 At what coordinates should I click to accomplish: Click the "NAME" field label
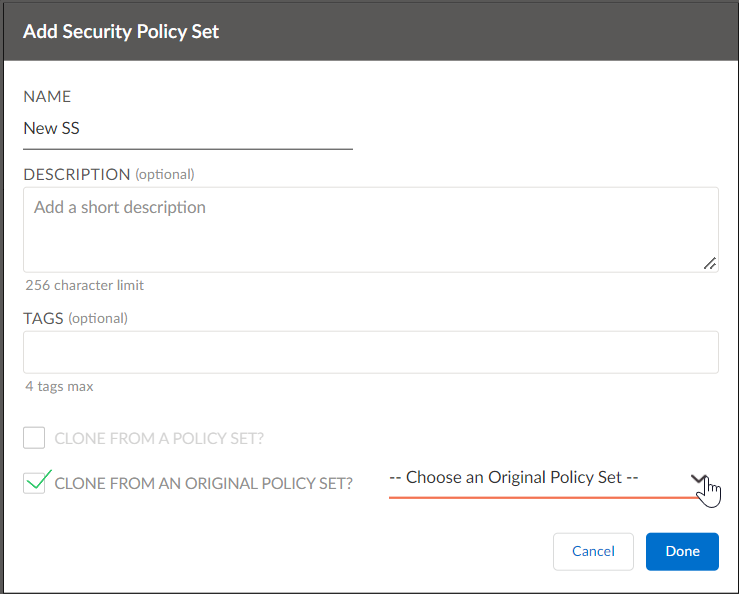point(47,97)
